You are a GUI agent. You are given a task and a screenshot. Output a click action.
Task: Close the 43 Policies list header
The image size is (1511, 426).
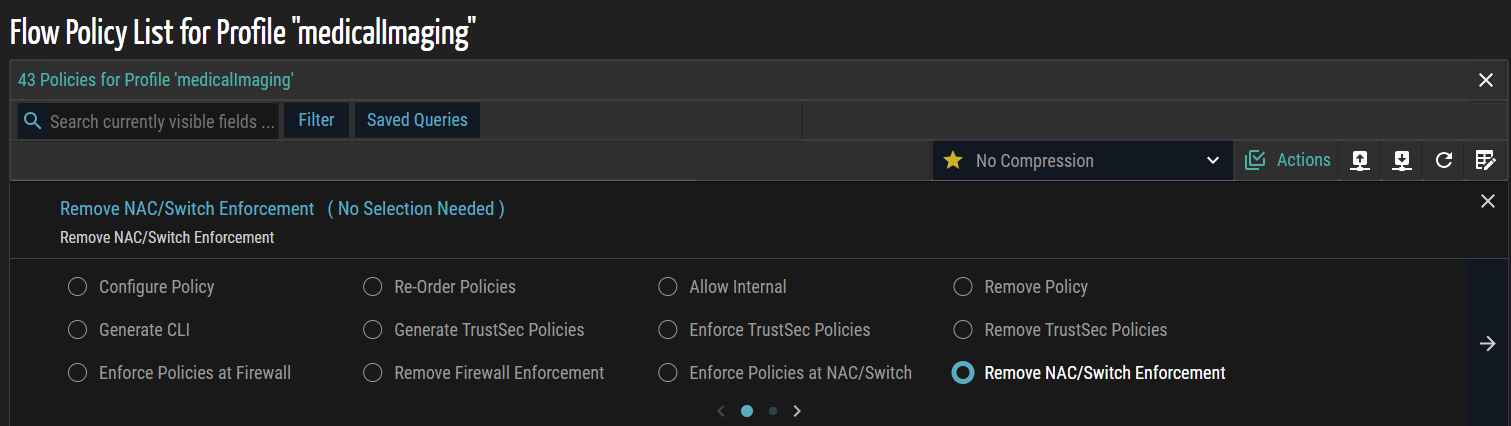tap(1486, 80)
